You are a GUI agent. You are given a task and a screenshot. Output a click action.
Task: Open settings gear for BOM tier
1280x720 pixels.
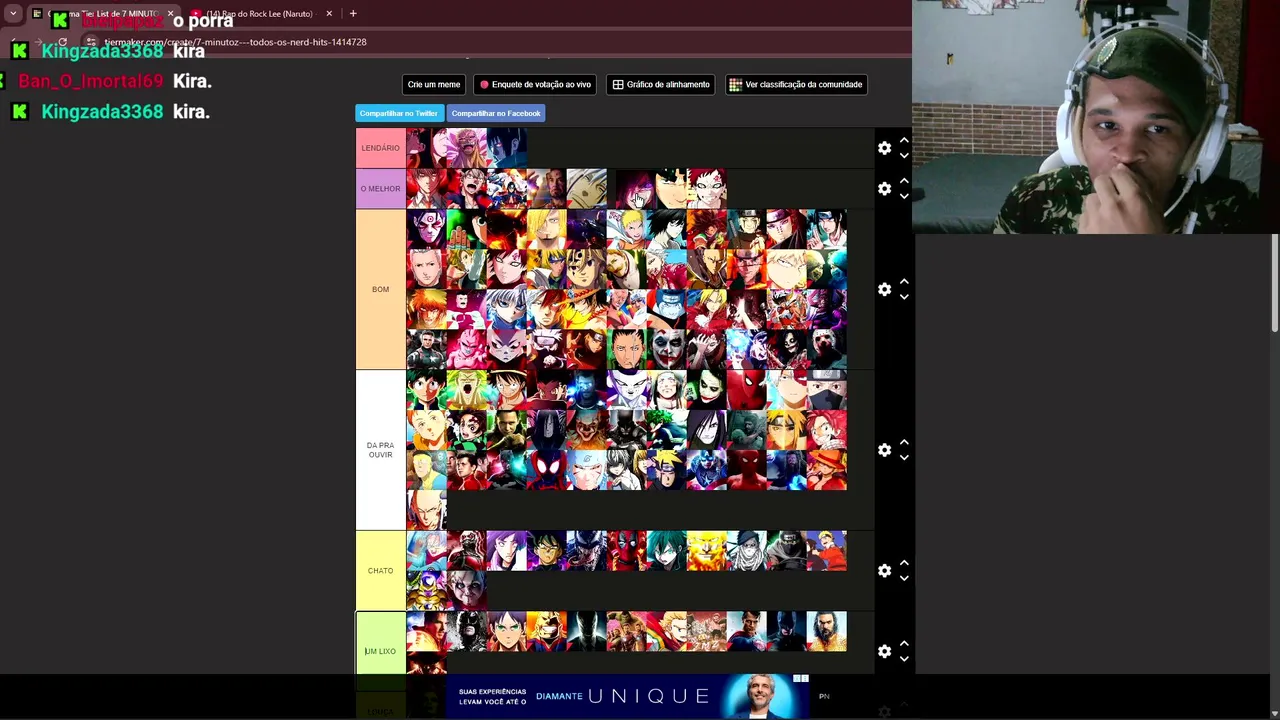coord(884,289)
